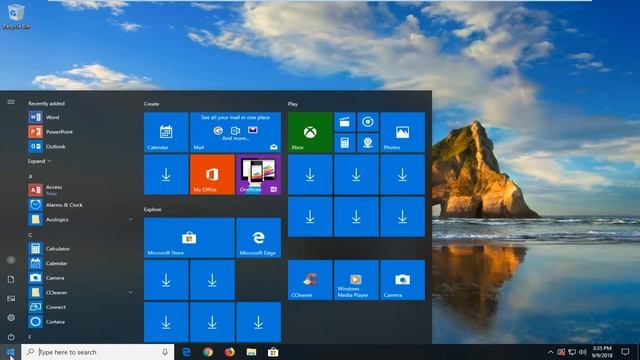
Task: Click the Recently added heading
Action: [x=46, y=104]
